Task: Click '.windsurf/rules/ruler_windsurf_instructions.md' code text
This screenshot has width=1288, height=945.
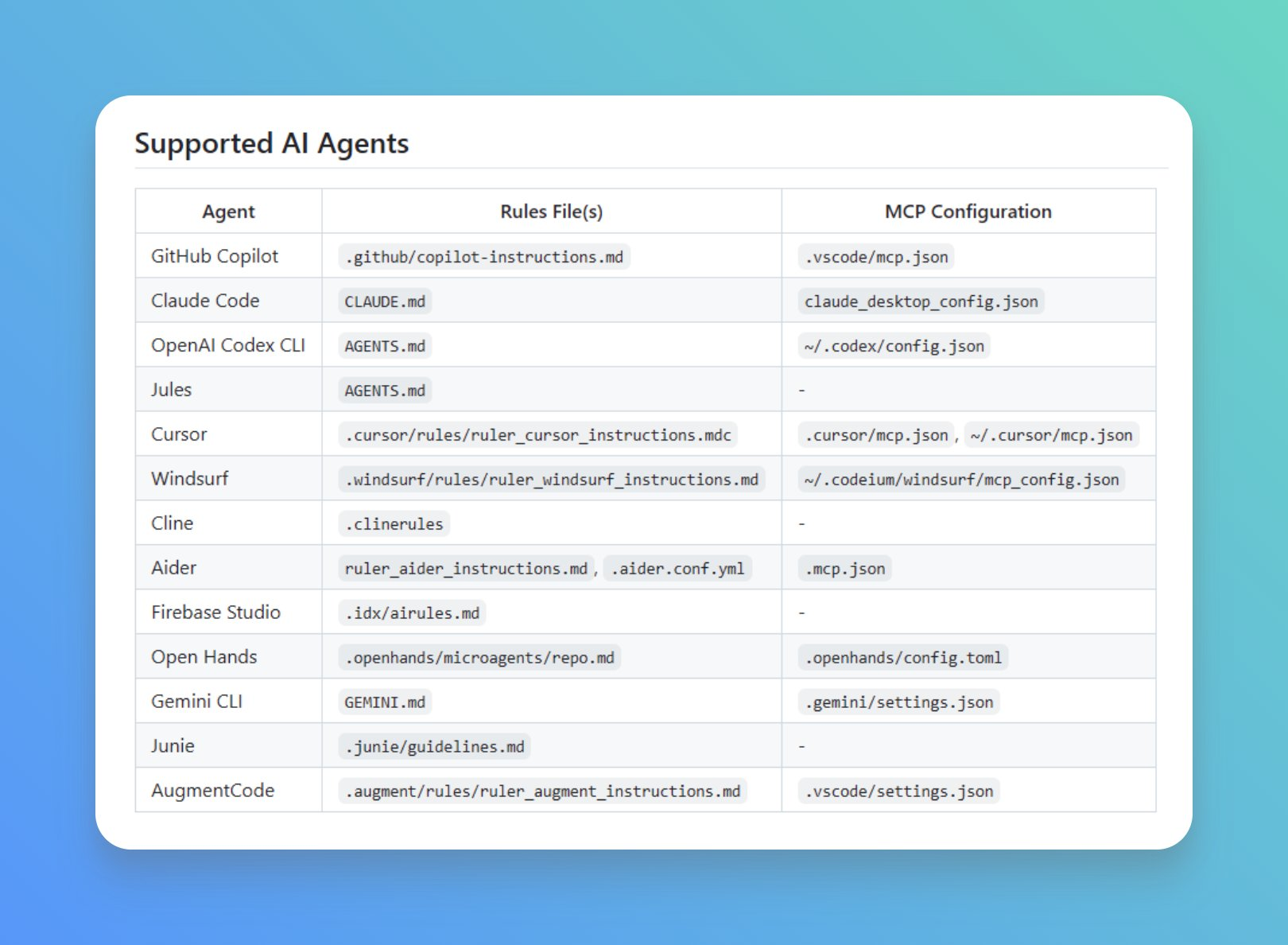Action: point(552,480)
